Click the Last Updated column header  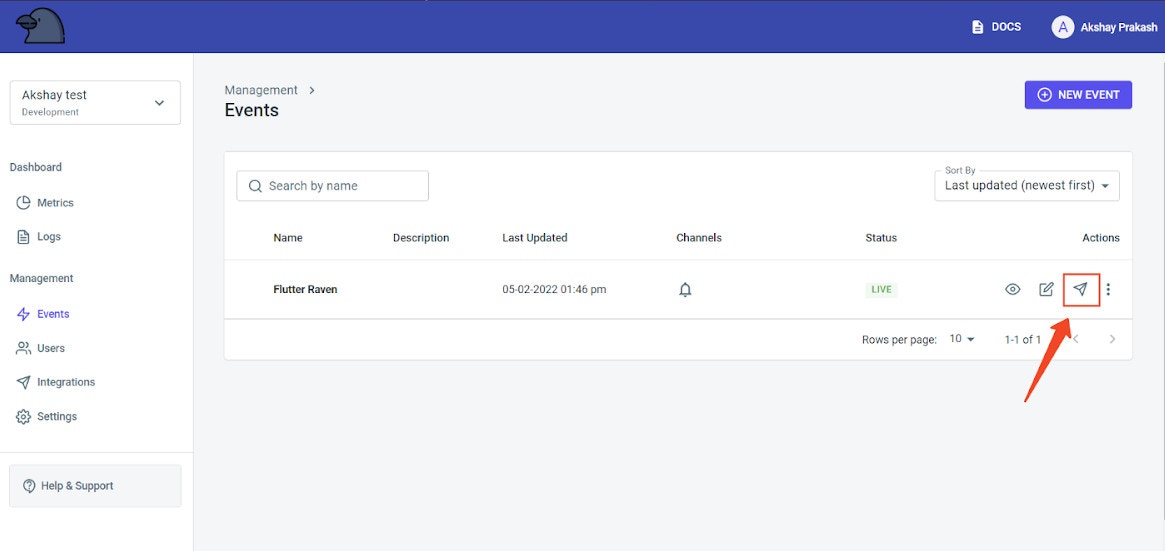coord(535,238)
